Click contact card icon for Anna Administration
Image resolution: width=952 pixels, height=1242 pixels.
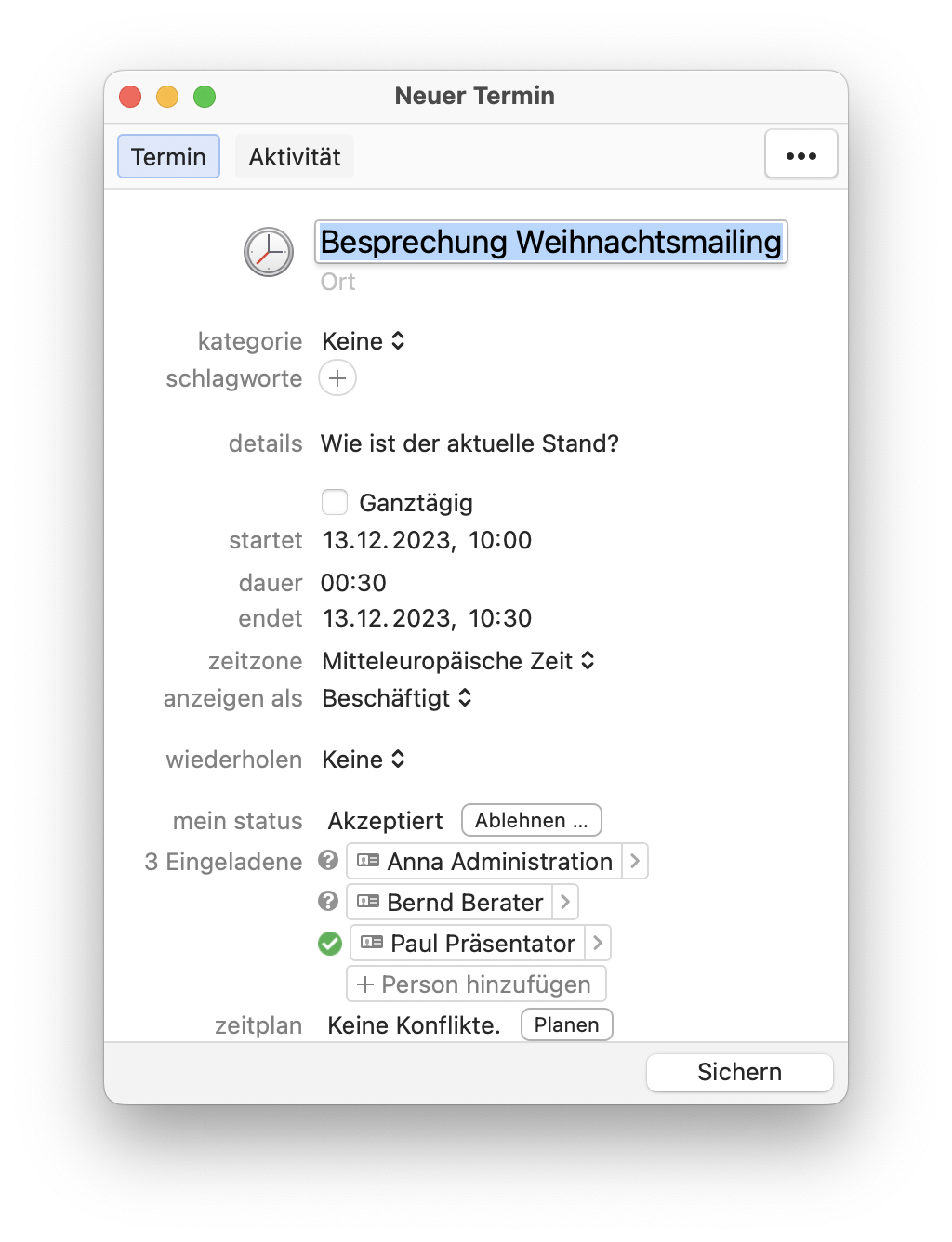368,861
